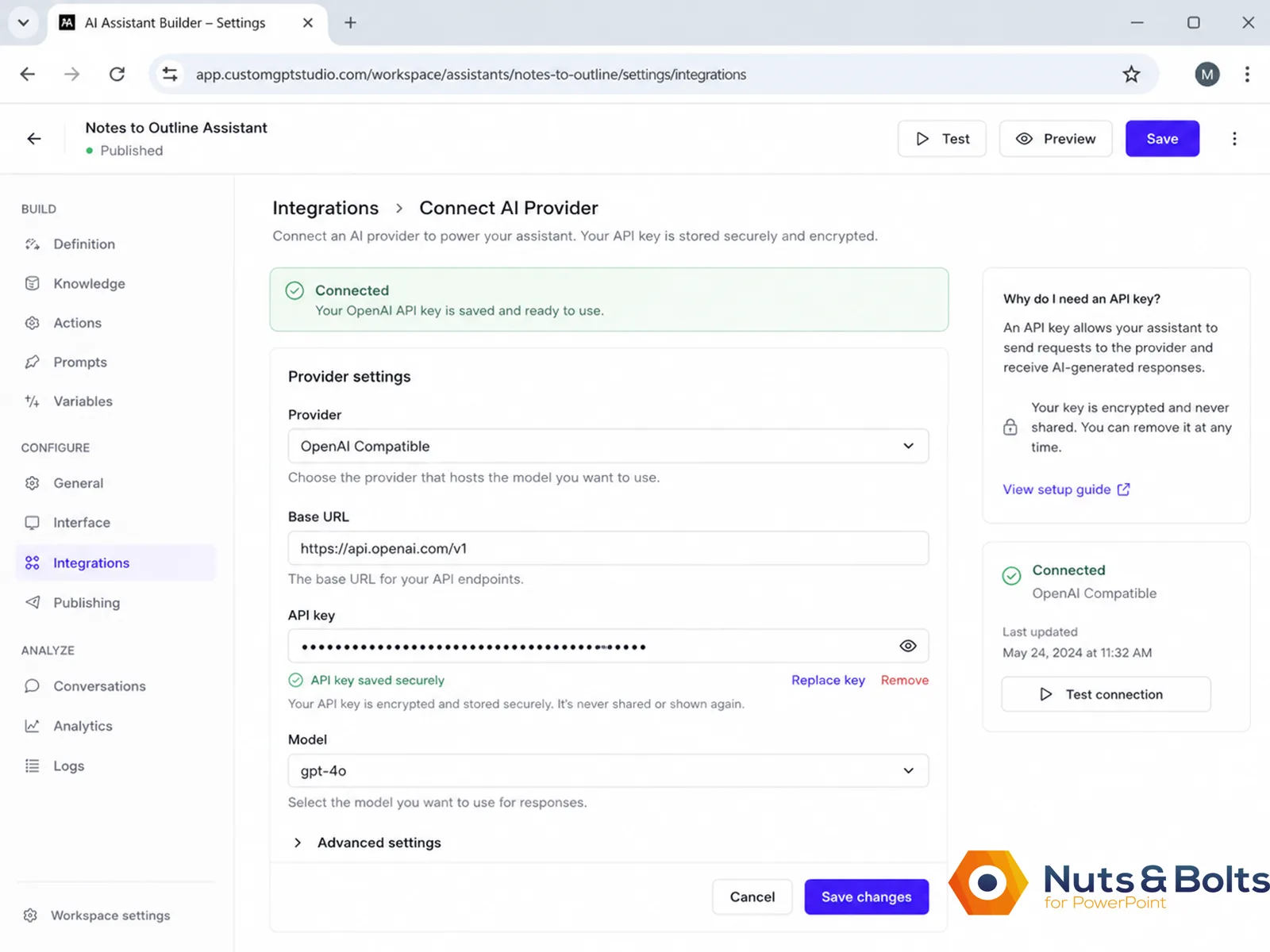Cancel the provider settings changes
1270x952 pixels.
click(x=752, y=897)
